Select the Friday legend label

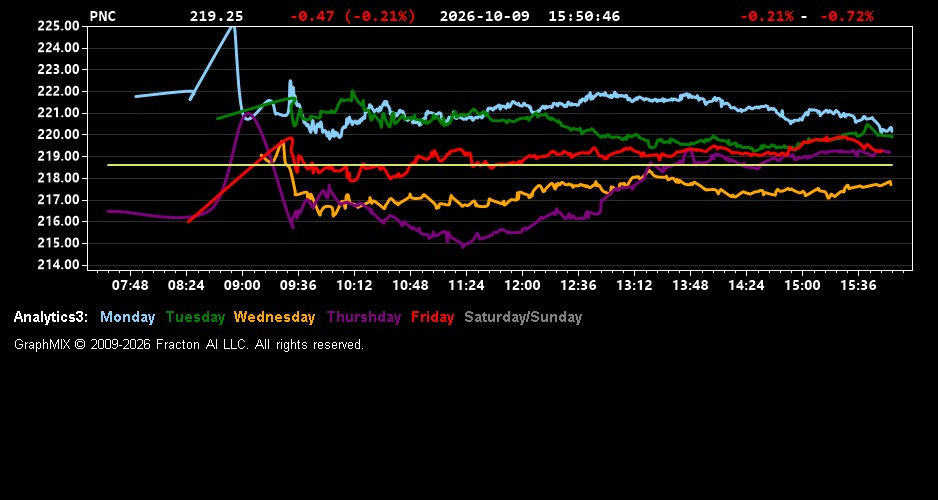433,317
